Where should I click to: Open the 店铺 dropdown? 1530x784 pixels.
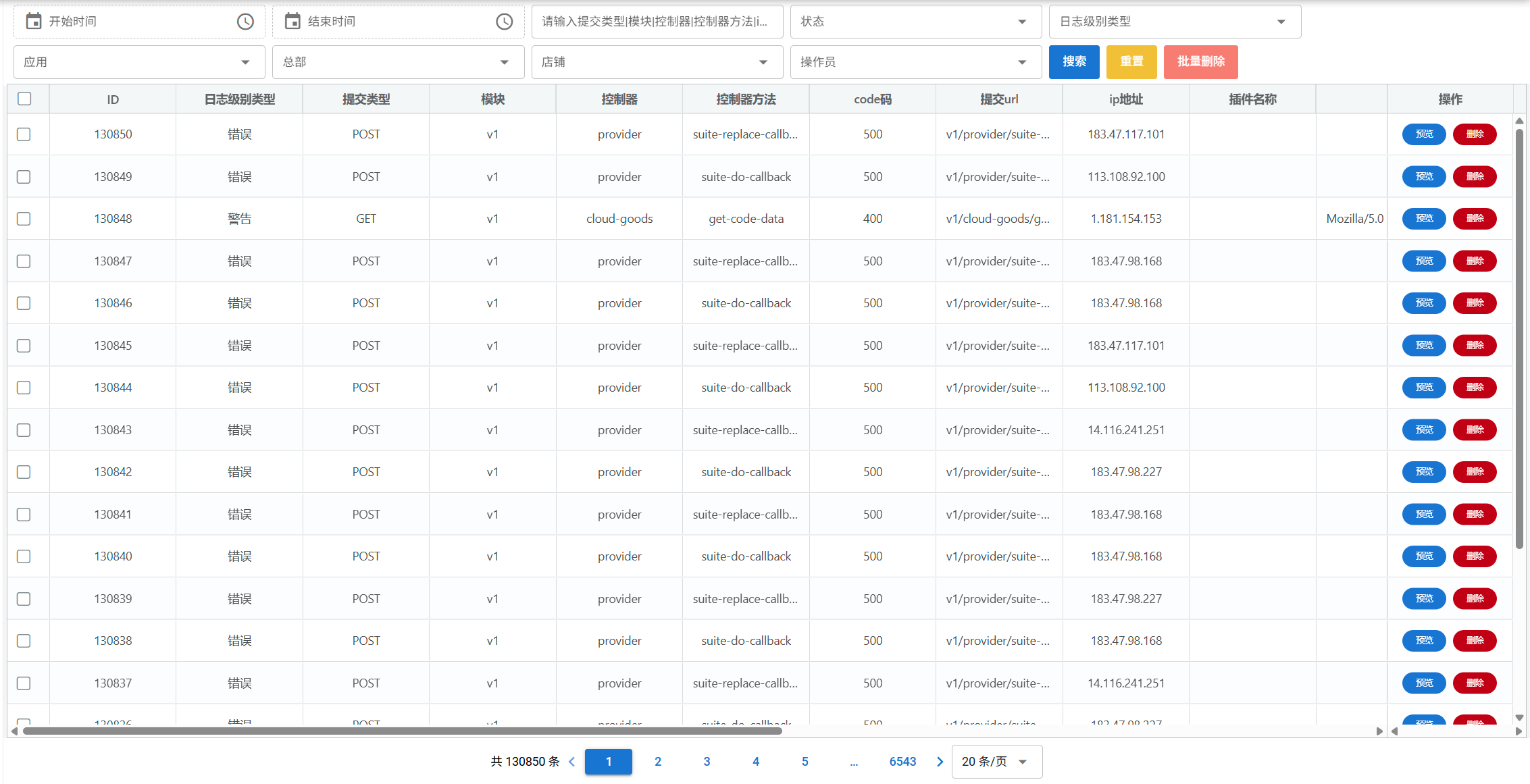(x=657, y=62)
